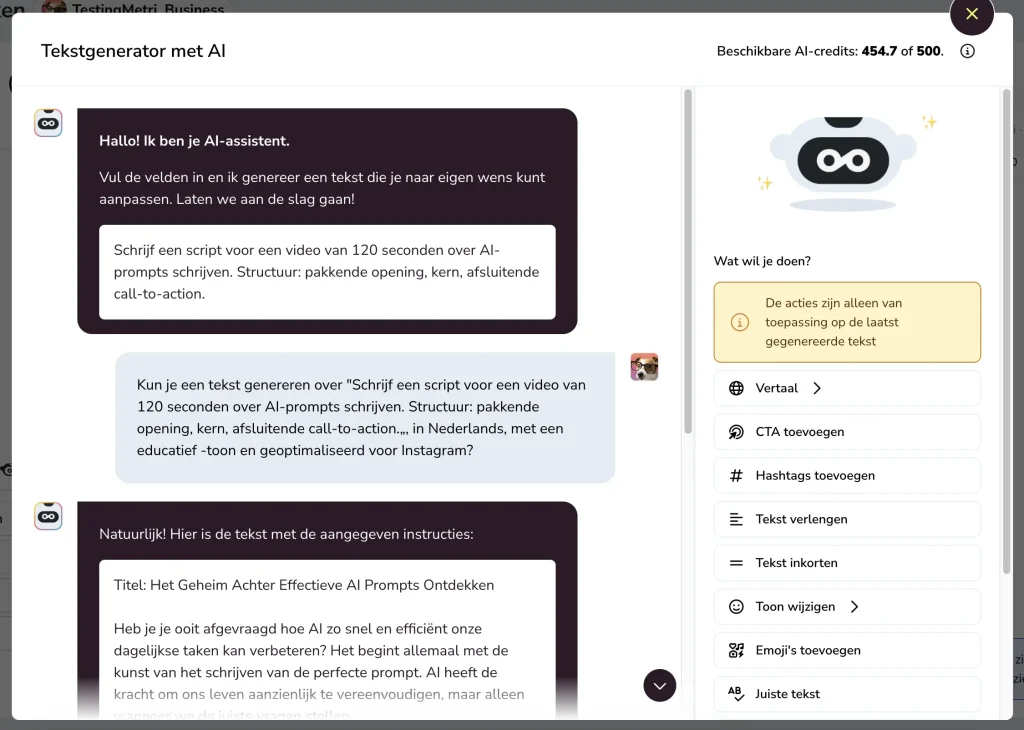This screenshot has height=730, width=1024.
Task: Click the AI-credits info icon
Action: tap(967, 51)
